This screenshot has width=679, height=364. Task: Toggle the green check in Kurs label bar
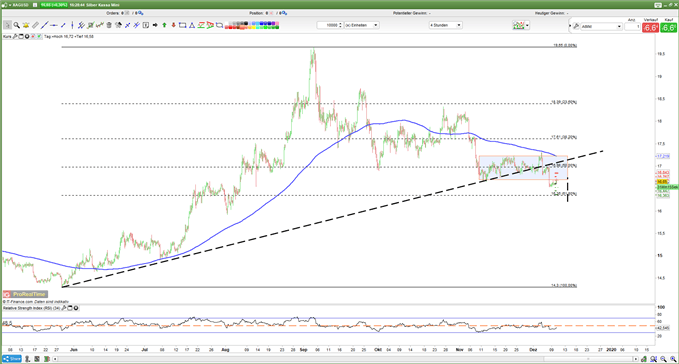tap(39, 36)
